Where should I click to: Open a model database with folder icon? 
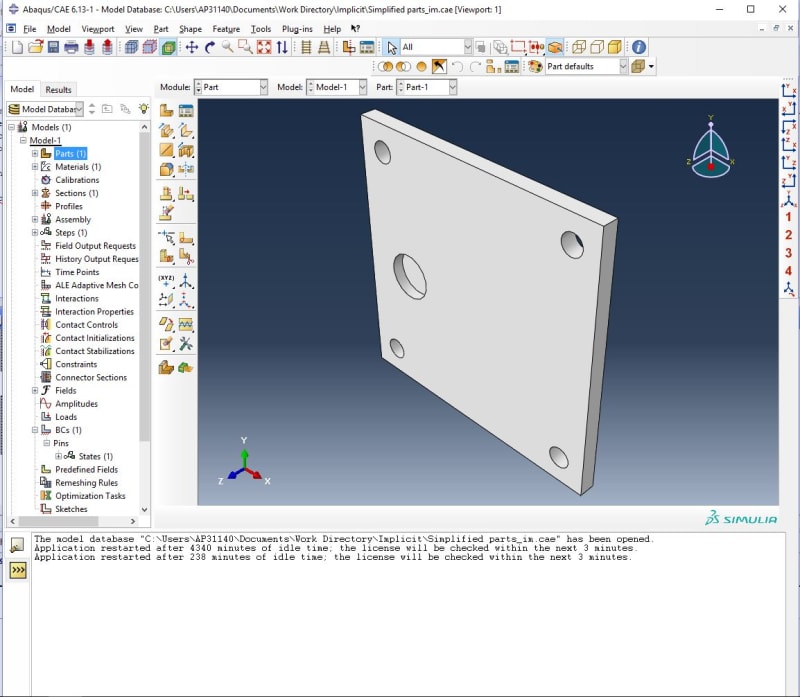(x=35, y=47)
